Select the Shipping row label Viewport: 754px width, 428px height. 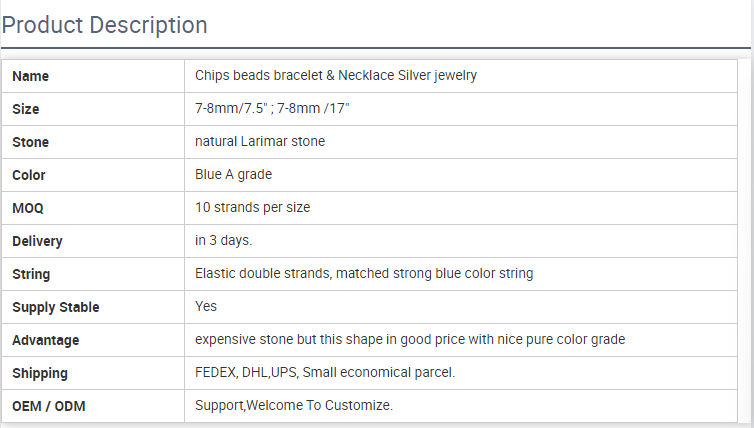tap(40, 373)
